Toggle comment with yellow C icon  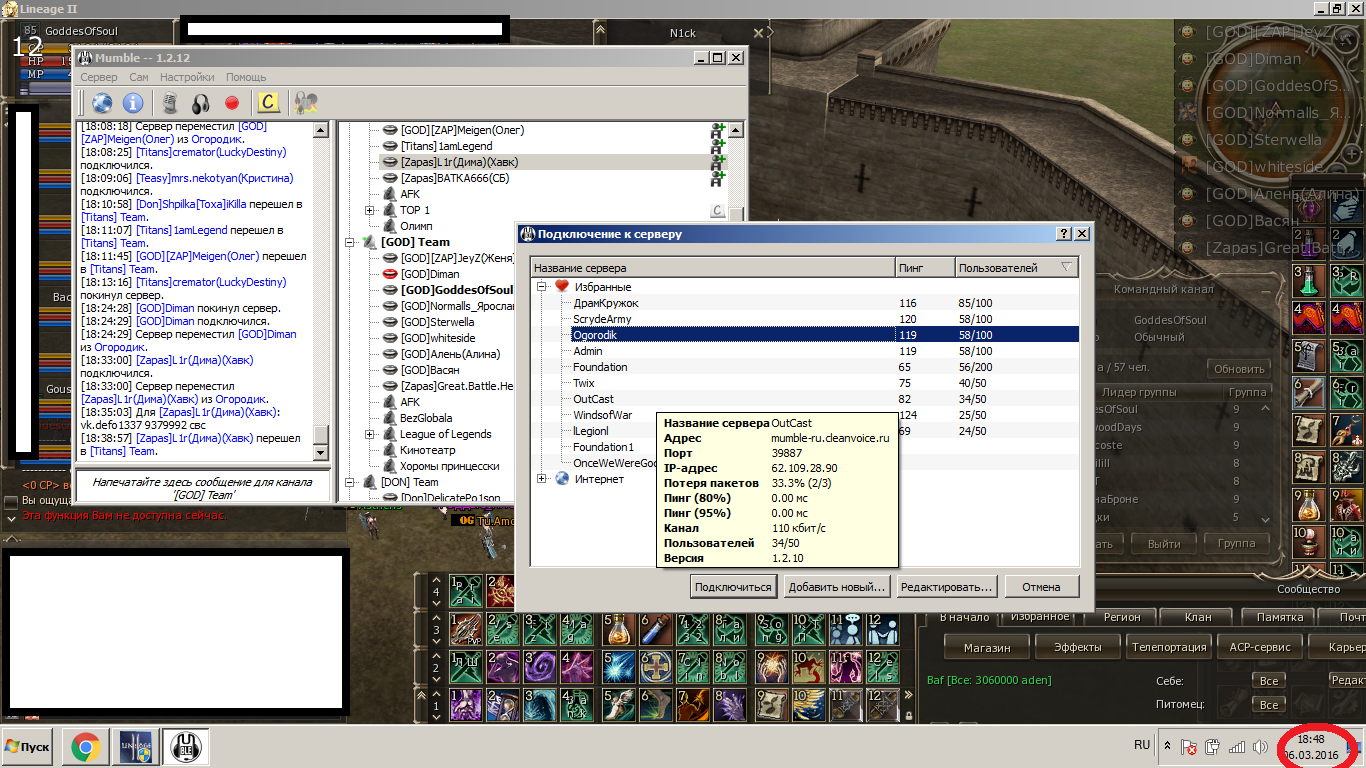[267, 102]
